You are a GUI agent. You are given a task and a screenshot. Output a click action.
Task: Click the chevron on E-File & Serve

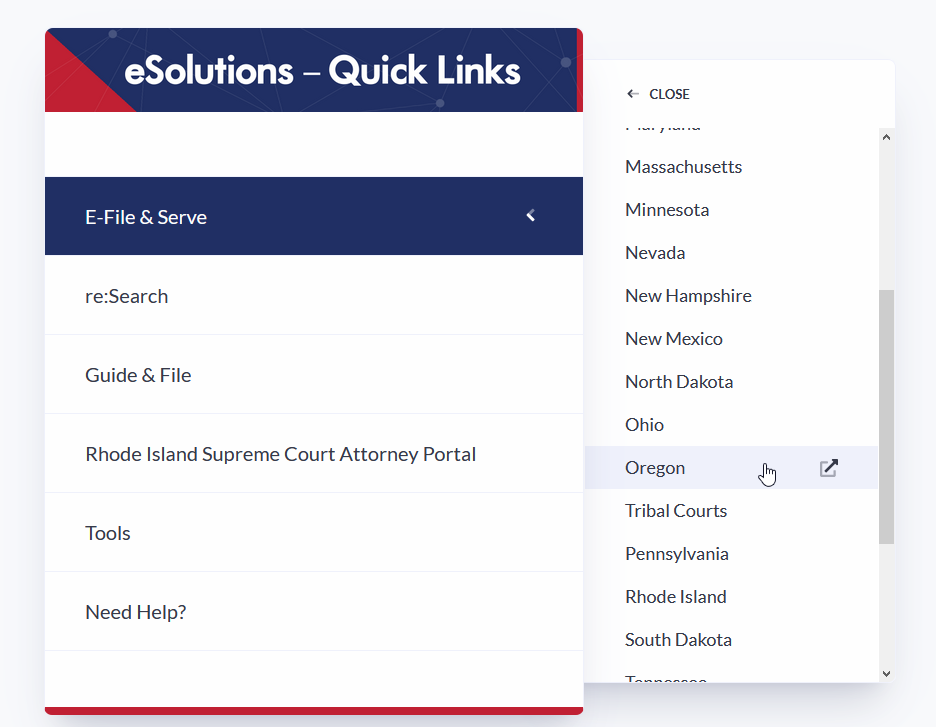pyautogui.click(x=530, y=215)
